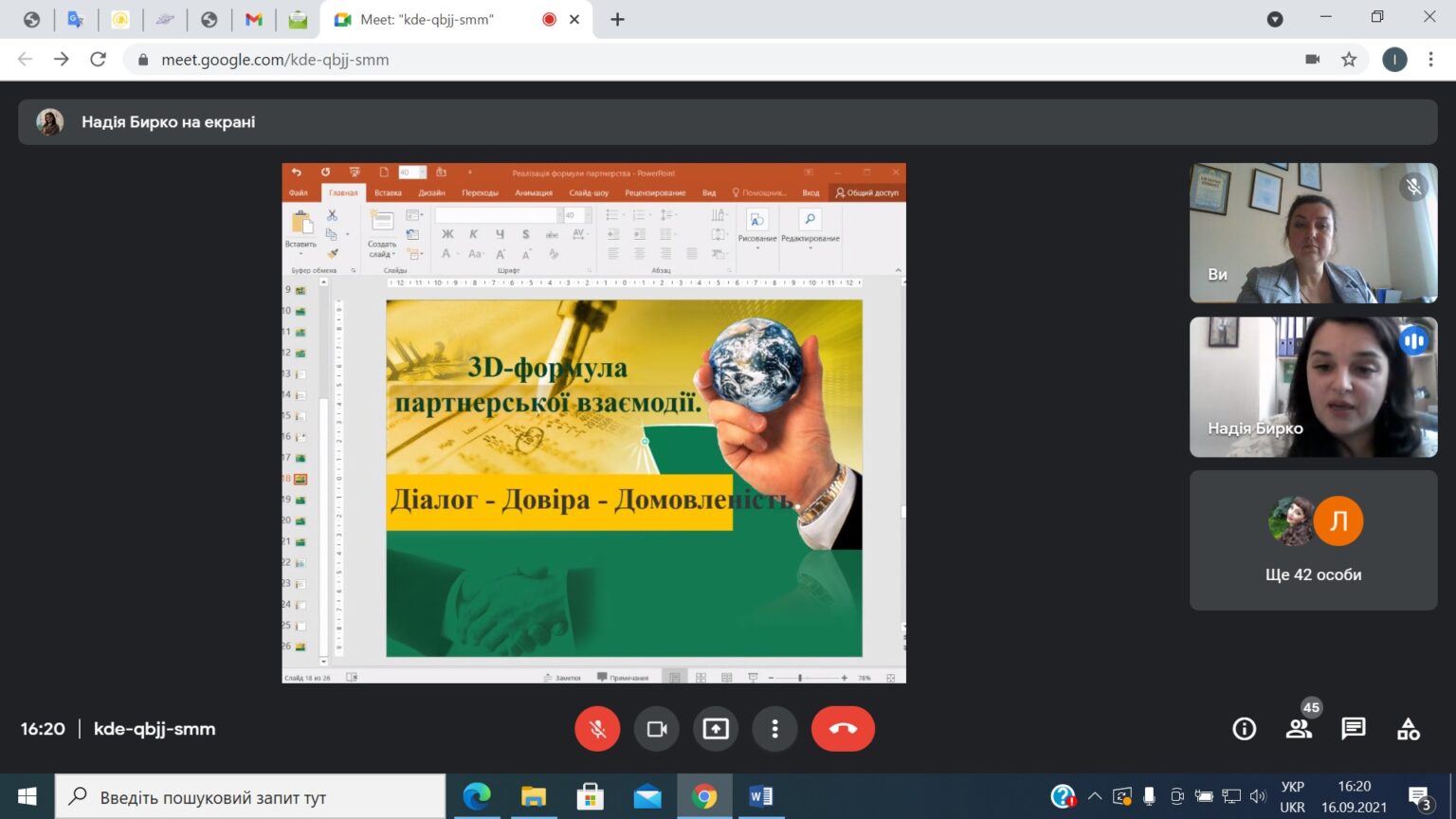The height and width of the screenshot is (819, 1456).
Task: Toggle the camera button in Meet
Action: point(657,729)
